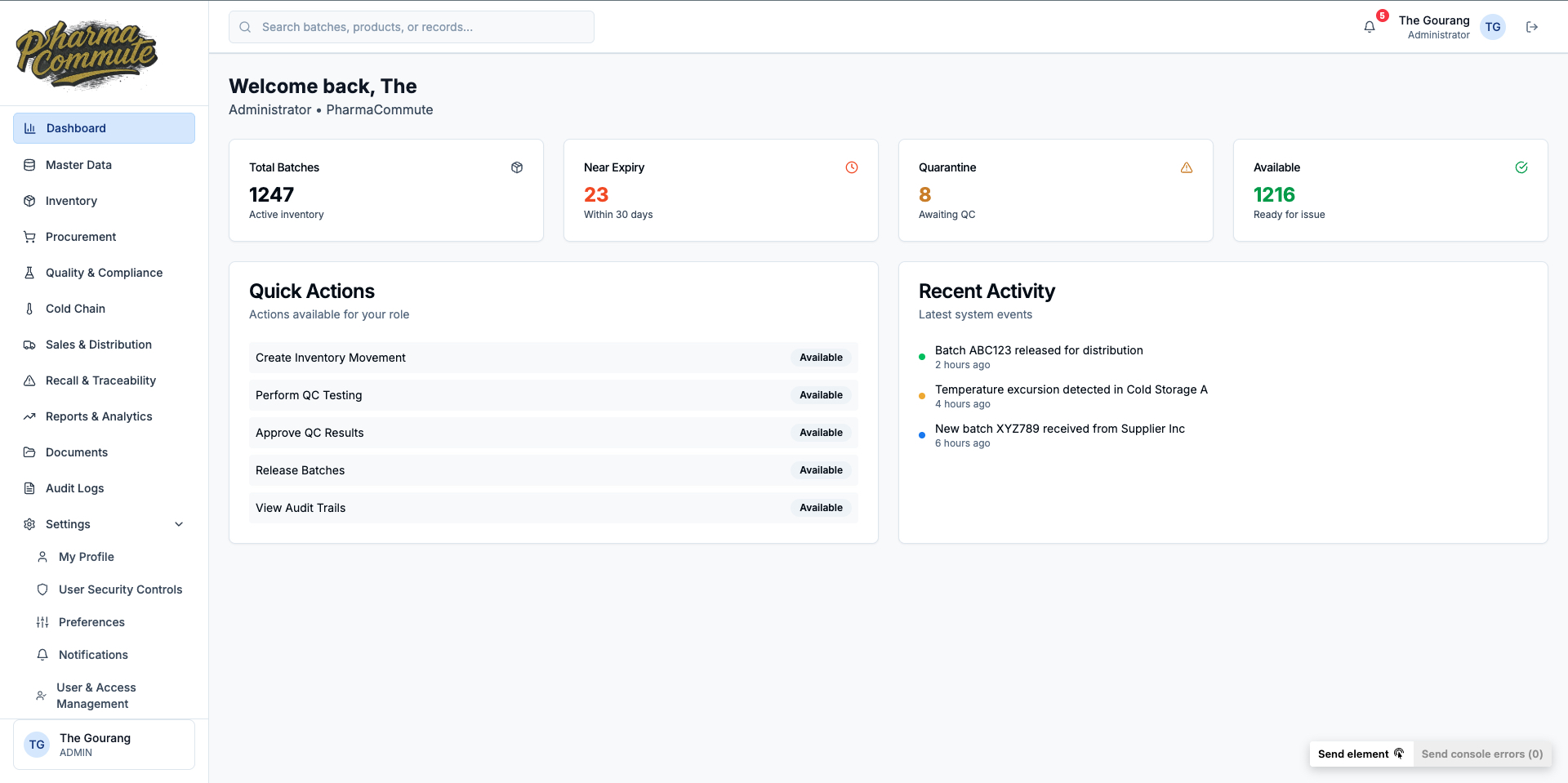
Task: Click the Quality & Compliance flask icon
Action: pyautogui.click(x=29, y=273)
